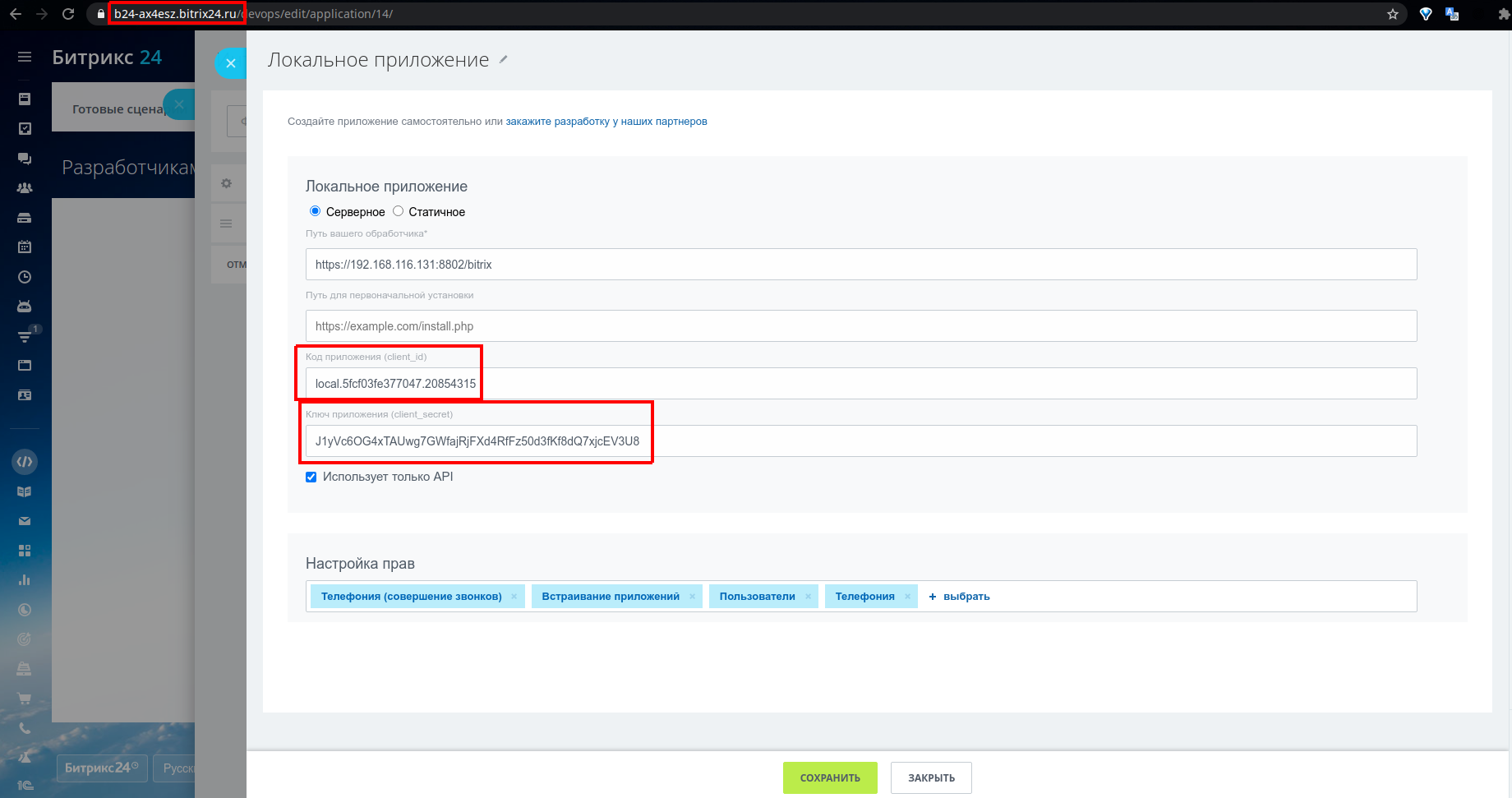Screen dimensions: 1512x798
Task: Open the webmail envelope sidebar icon
Action: coord(25,521)
